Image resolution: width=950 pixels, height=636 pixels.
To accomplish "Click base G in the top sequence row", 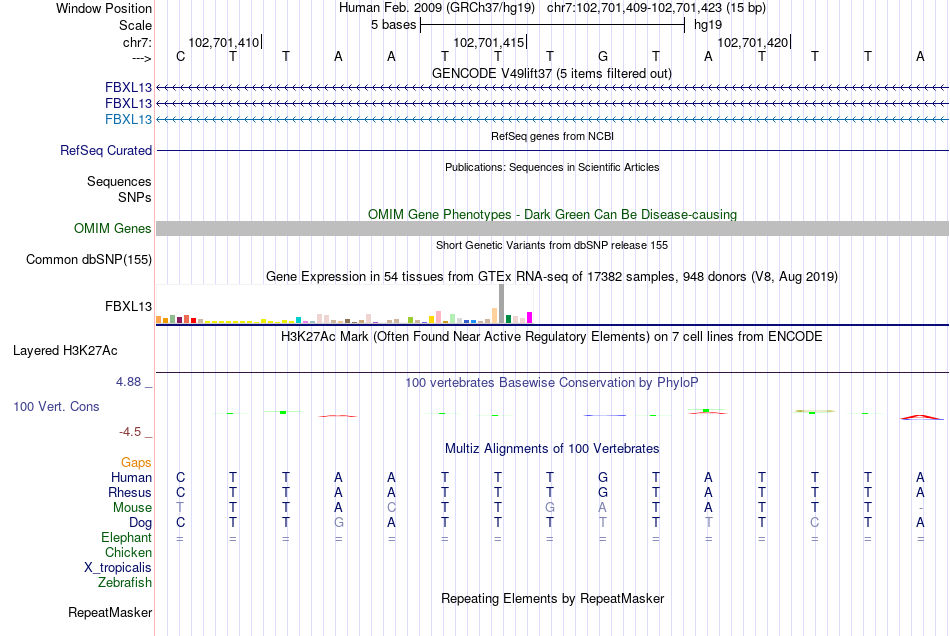I will pos(603,56).
